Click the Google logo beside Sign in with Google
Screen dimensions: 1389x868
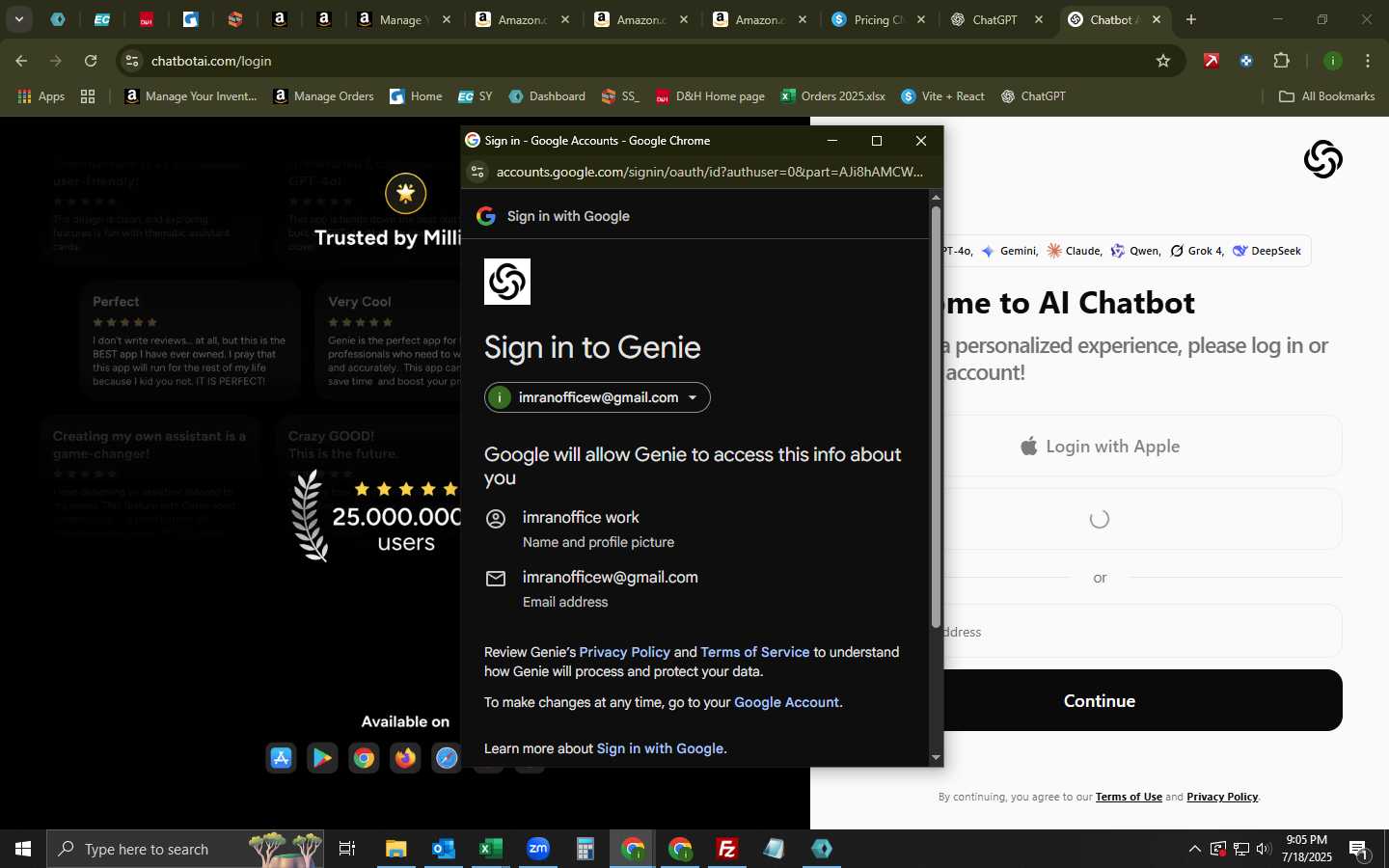pyautogui.click(x=486, y=216)
